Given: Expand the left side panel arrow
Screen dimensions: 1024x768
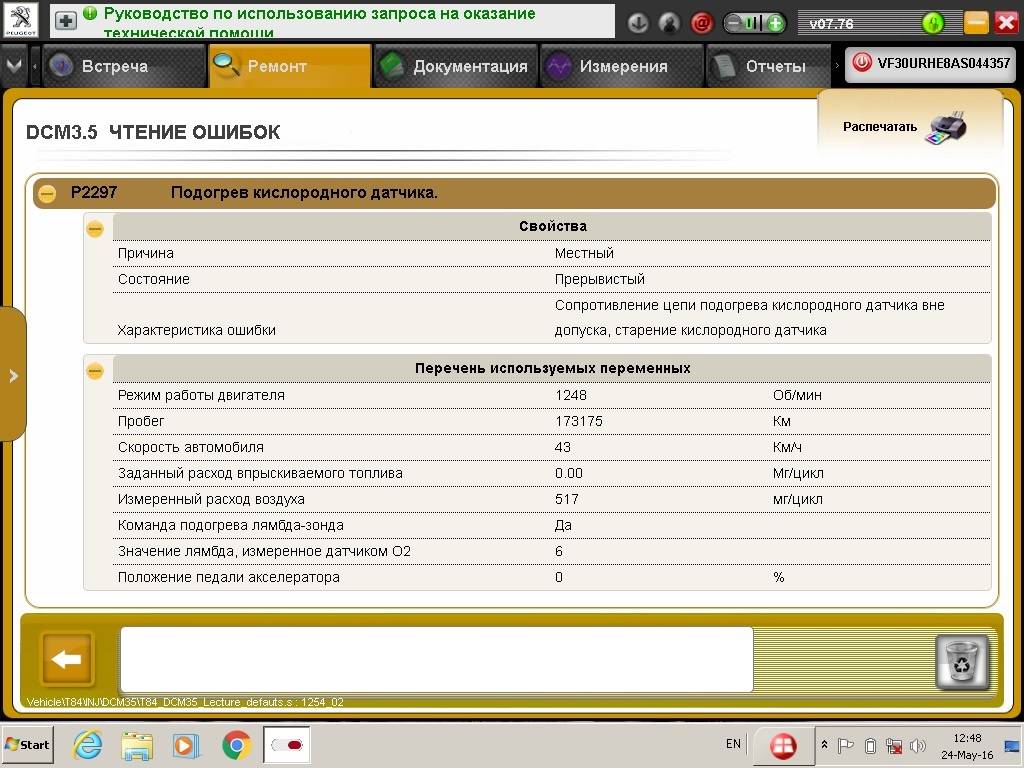Looking at the screenshot, I should pyautogui.click(x=13, y=376).
